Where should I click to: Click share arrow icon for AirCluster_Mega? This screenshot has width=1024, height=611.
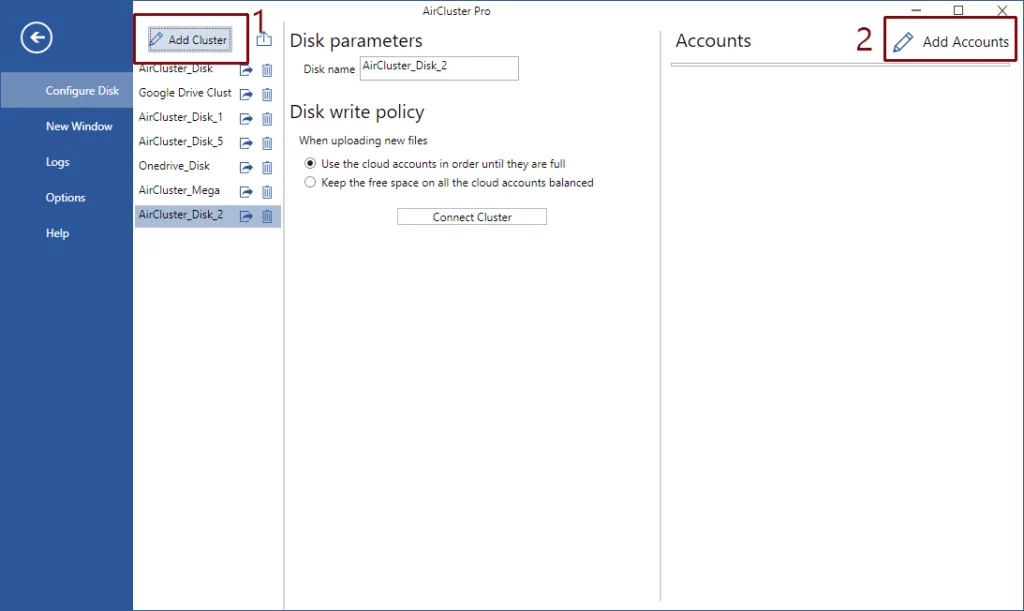[x=246, y=191]
